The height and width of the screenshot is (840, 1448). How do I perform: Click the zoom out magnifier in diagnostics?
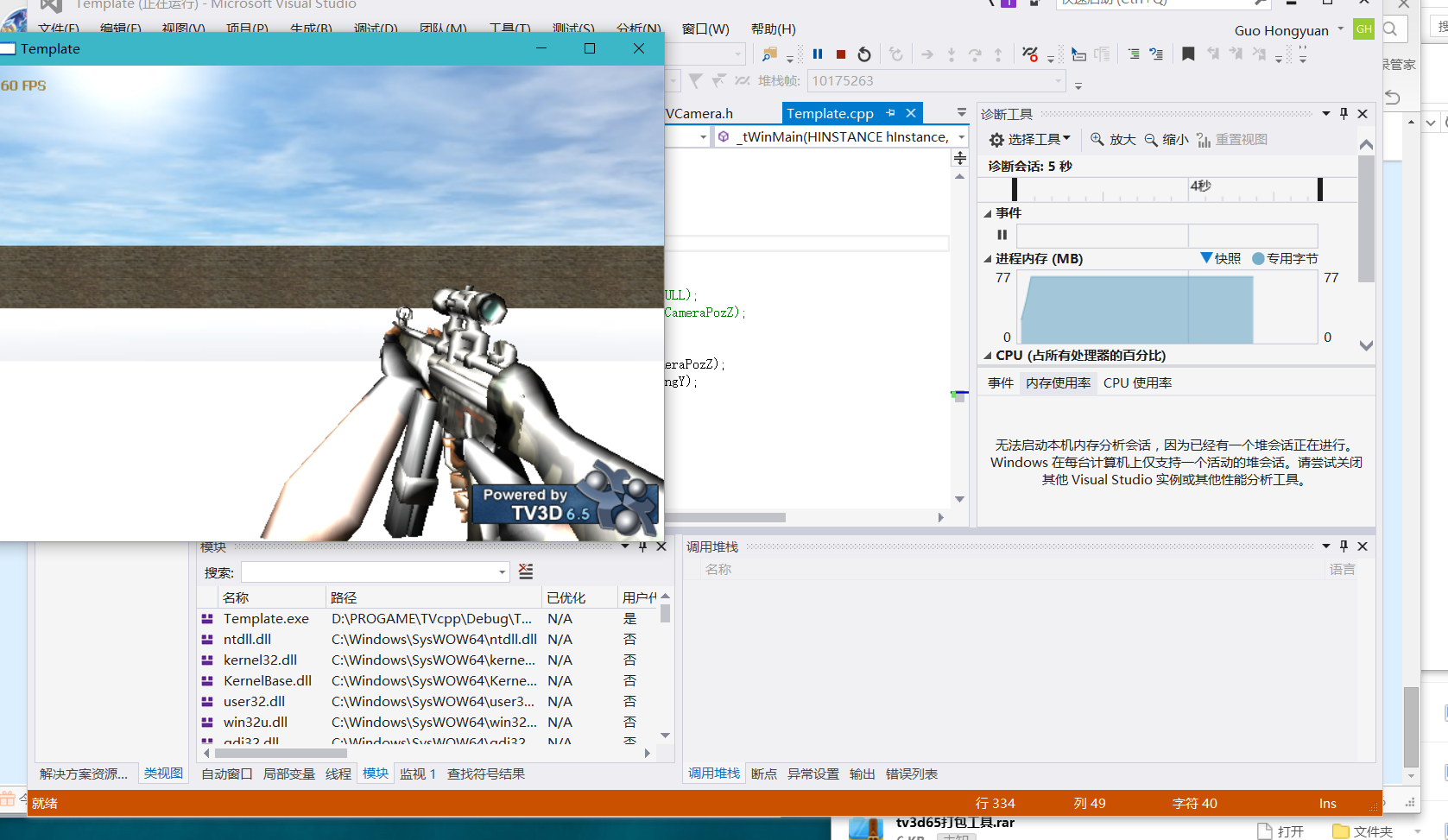(x=1151, y=140)
